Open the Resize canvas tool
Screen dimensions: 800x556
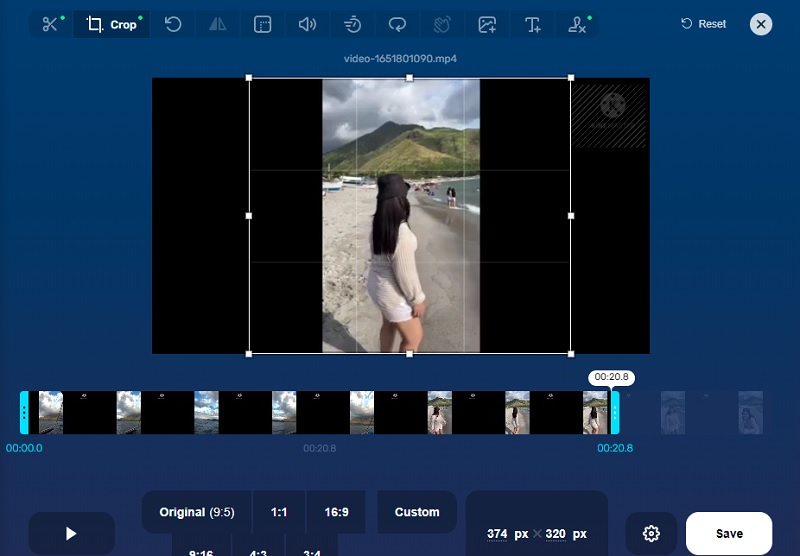click(x=262, y=24)
